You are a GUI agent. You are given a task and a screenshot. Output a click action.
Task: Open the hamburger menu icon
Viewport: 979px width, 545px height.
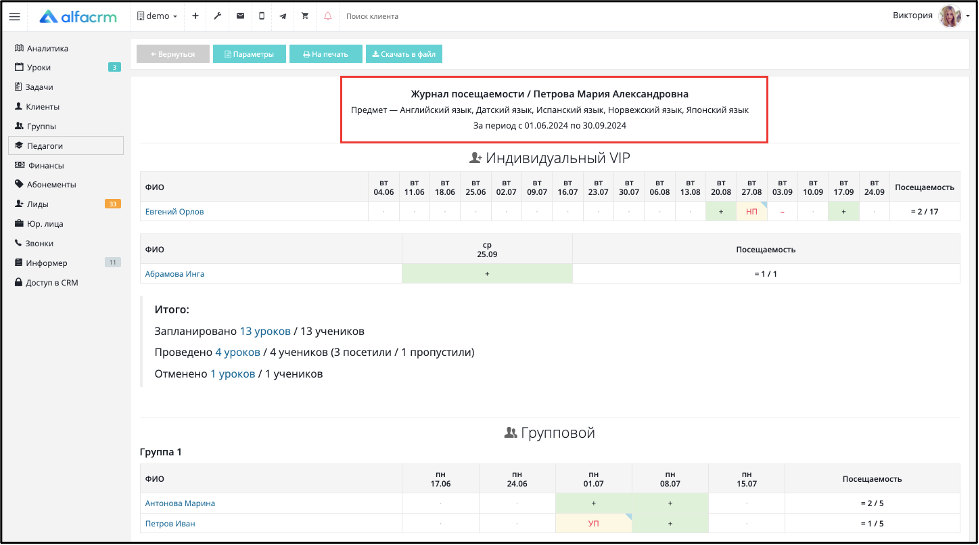coord(14,16)
